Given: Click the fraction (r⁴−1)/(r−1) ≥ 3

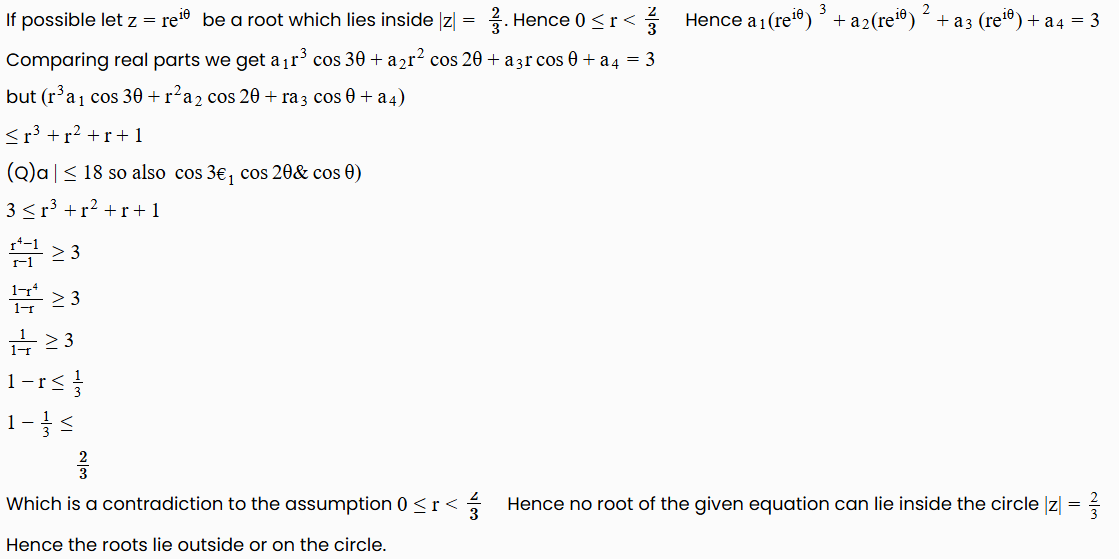Looking at the screenshot, I should (44, 253).
